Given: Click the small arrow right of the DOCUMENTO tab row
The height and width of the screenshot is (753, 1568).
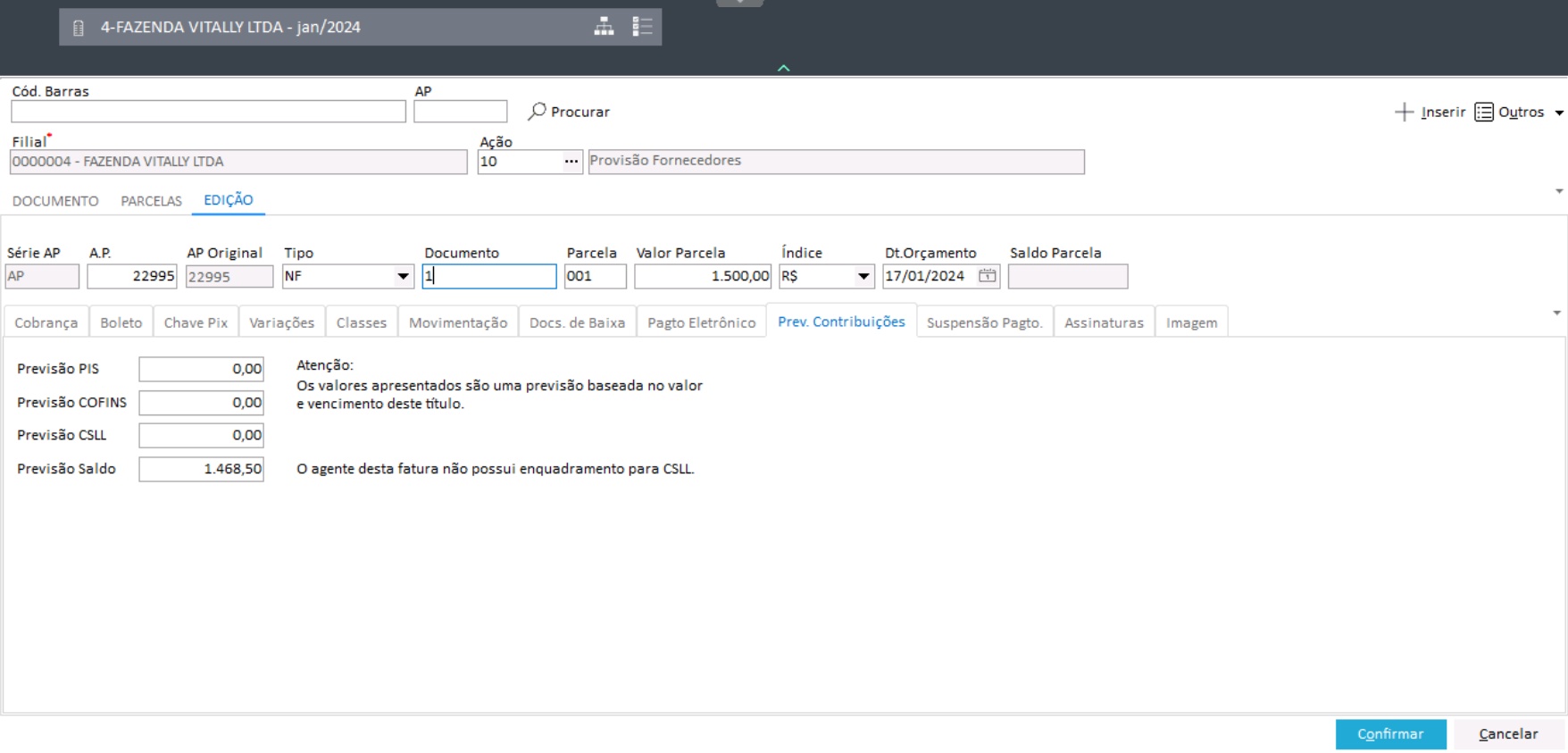Looking at the screenshot, I should point(1559,191).
